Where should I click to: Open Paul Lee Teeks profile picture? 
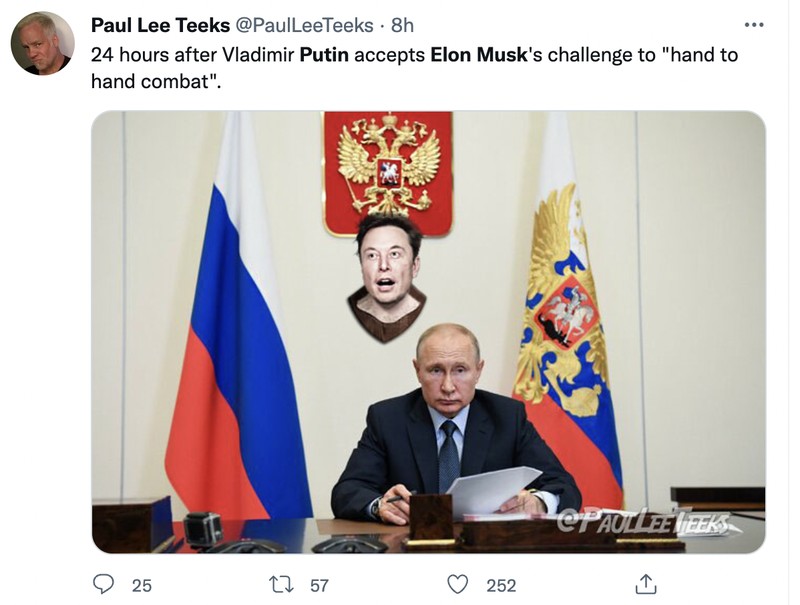[44, 33]
